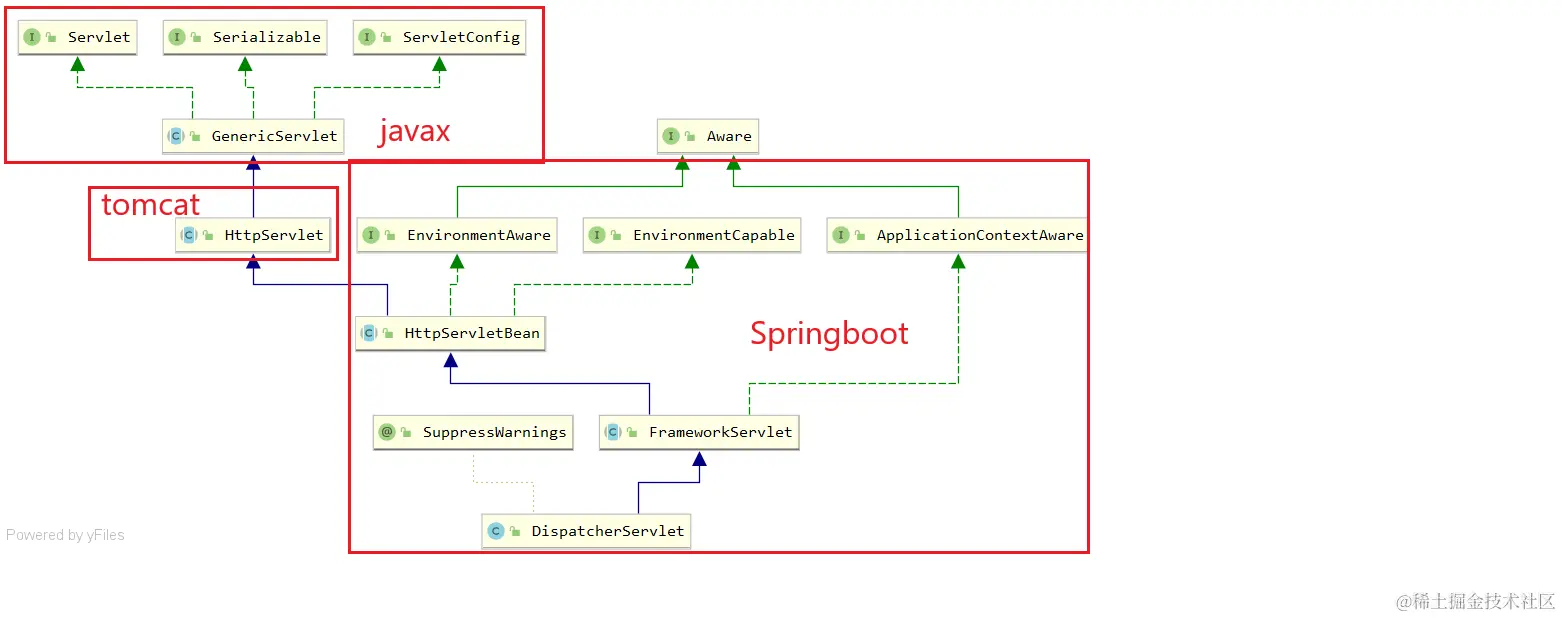Click the annotation @ icon of SuppressWarnings
This screenshot has width=1562, height=618.
387,432
